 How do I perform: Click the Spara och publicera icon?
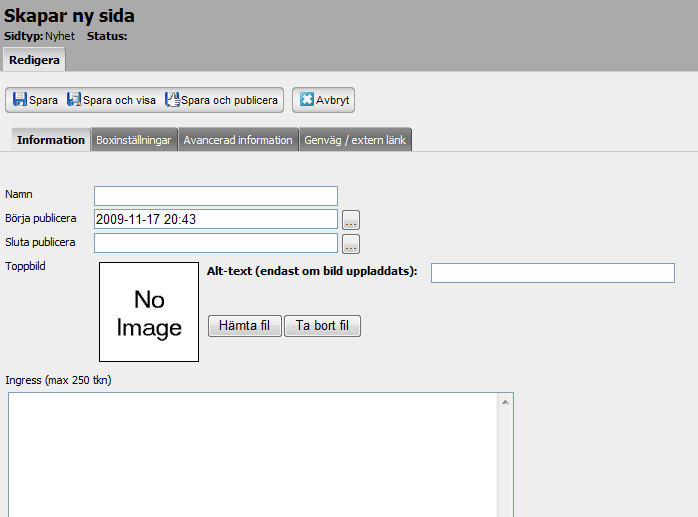coord(172,99)
